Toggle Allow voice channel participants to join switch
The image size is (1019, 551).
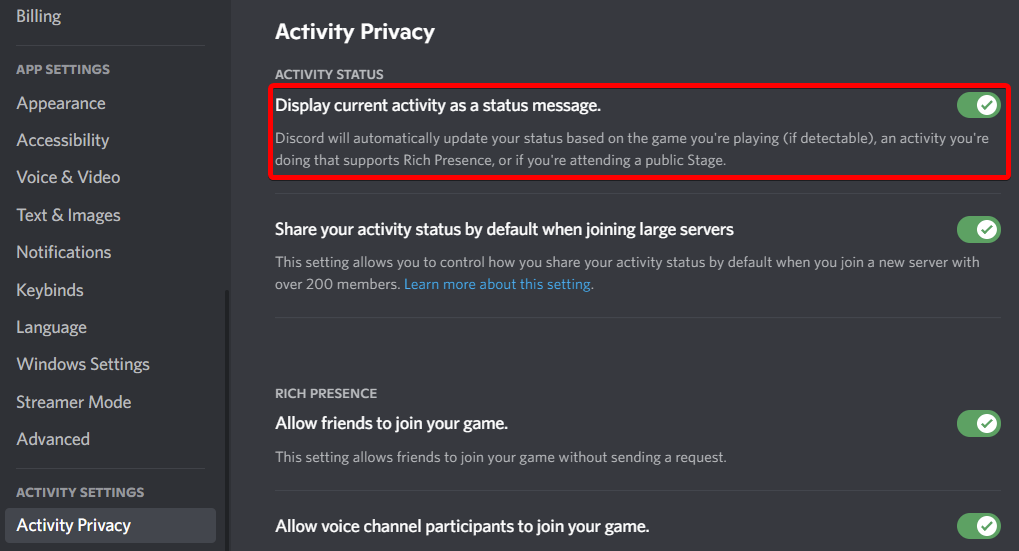point(978,526)
